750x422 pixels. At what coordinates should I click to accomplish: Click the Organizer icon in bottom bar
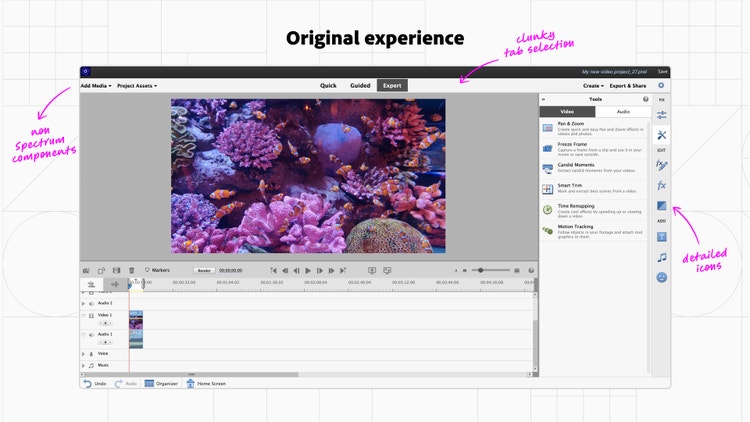(149, 383)
